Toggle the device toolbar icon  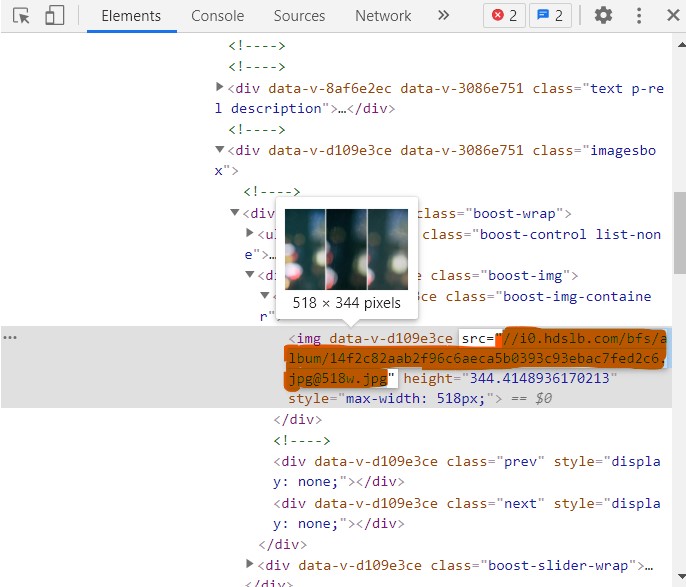click(x=54, y=16)
